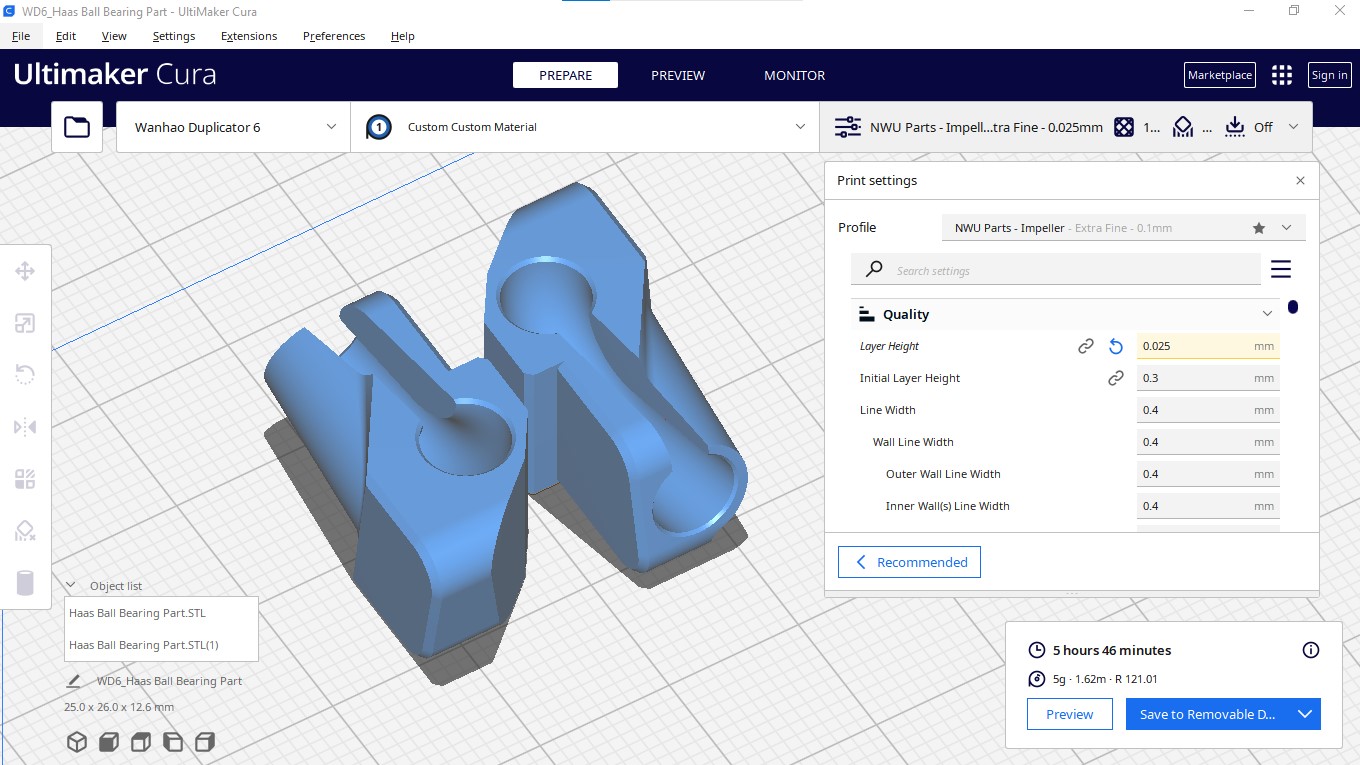Image resolution: width=1360 pixels, height=765 pixels.
Task: Click the Preview button
Action: (x=1070, y=714)
